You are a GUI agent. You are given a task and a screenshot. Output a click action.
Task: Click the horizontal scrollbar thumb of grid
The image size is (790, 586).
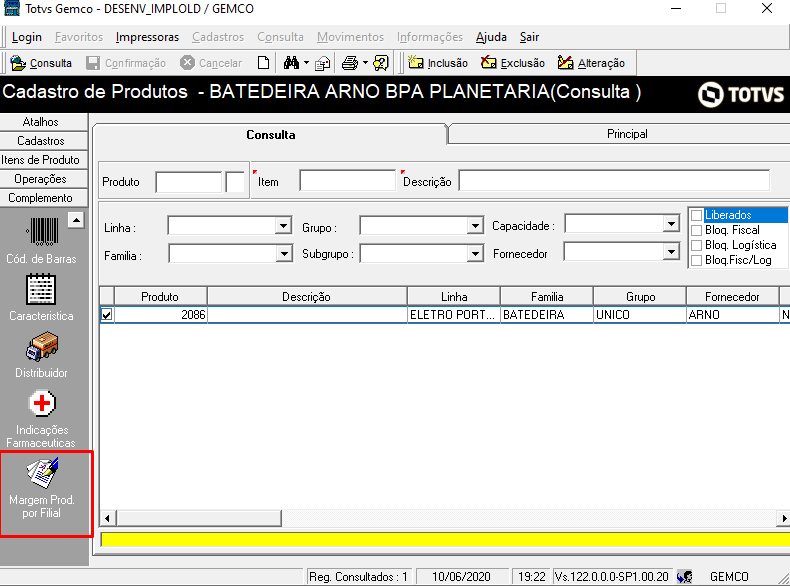coord(199,518)
